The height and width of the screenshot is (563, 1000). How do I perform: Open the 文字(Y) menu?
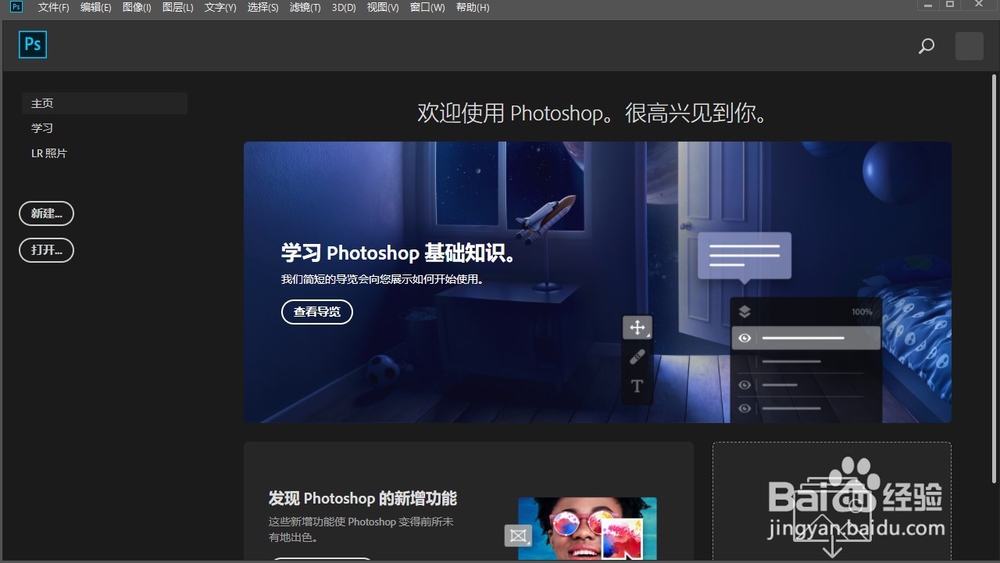tap(220, 8)
